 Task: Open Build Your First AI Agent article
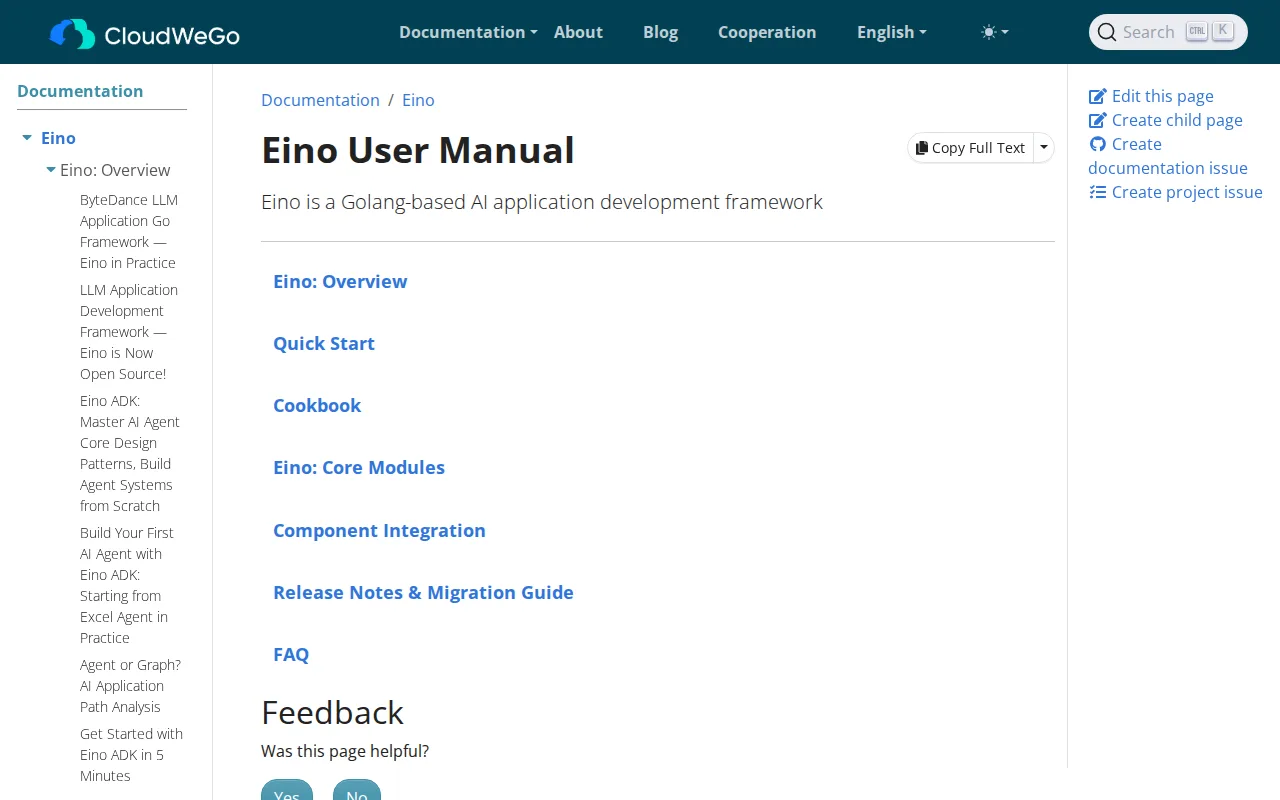(127, 585)
